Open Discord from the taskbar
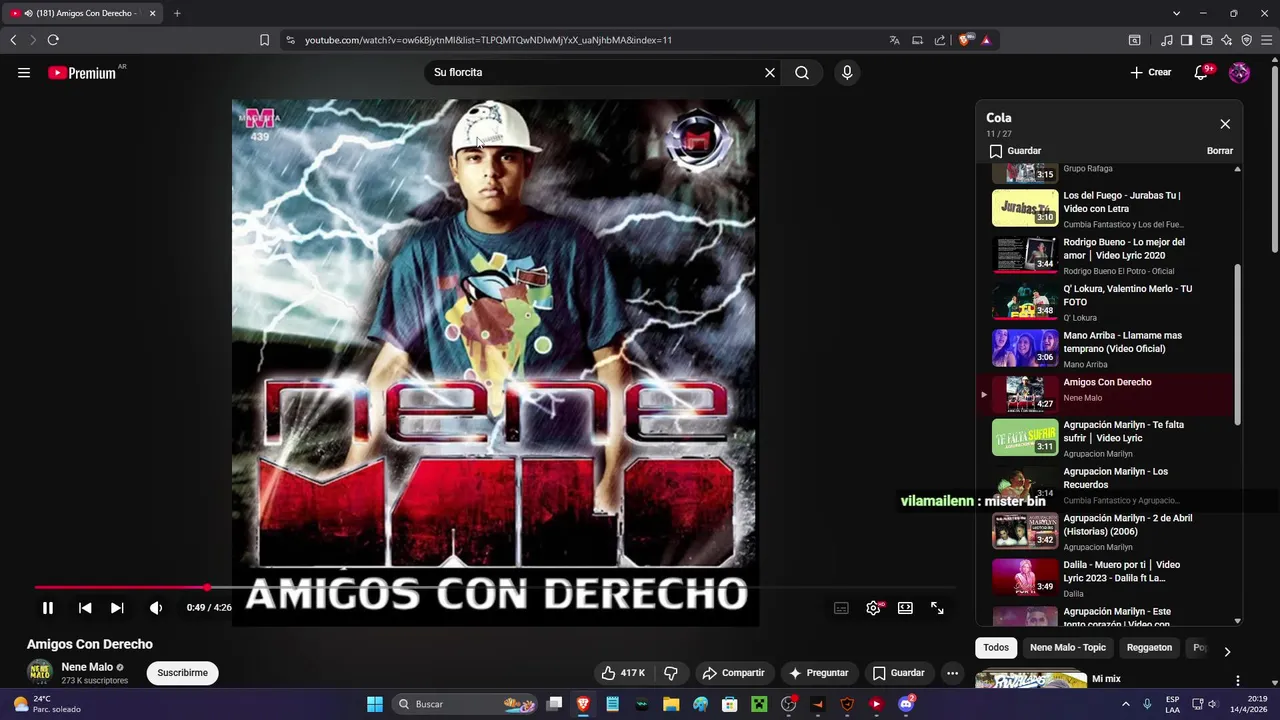 coord(906,704)
